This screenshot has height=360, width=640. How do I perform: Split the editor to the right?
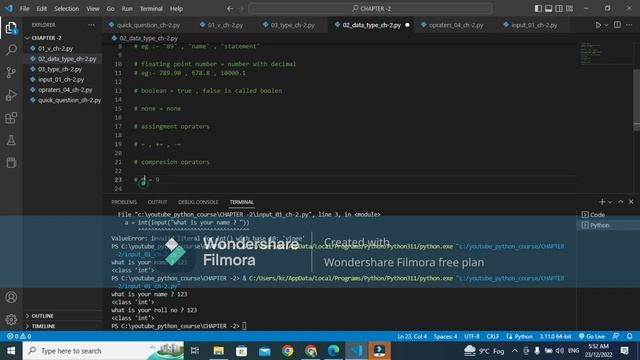[617, 25]
